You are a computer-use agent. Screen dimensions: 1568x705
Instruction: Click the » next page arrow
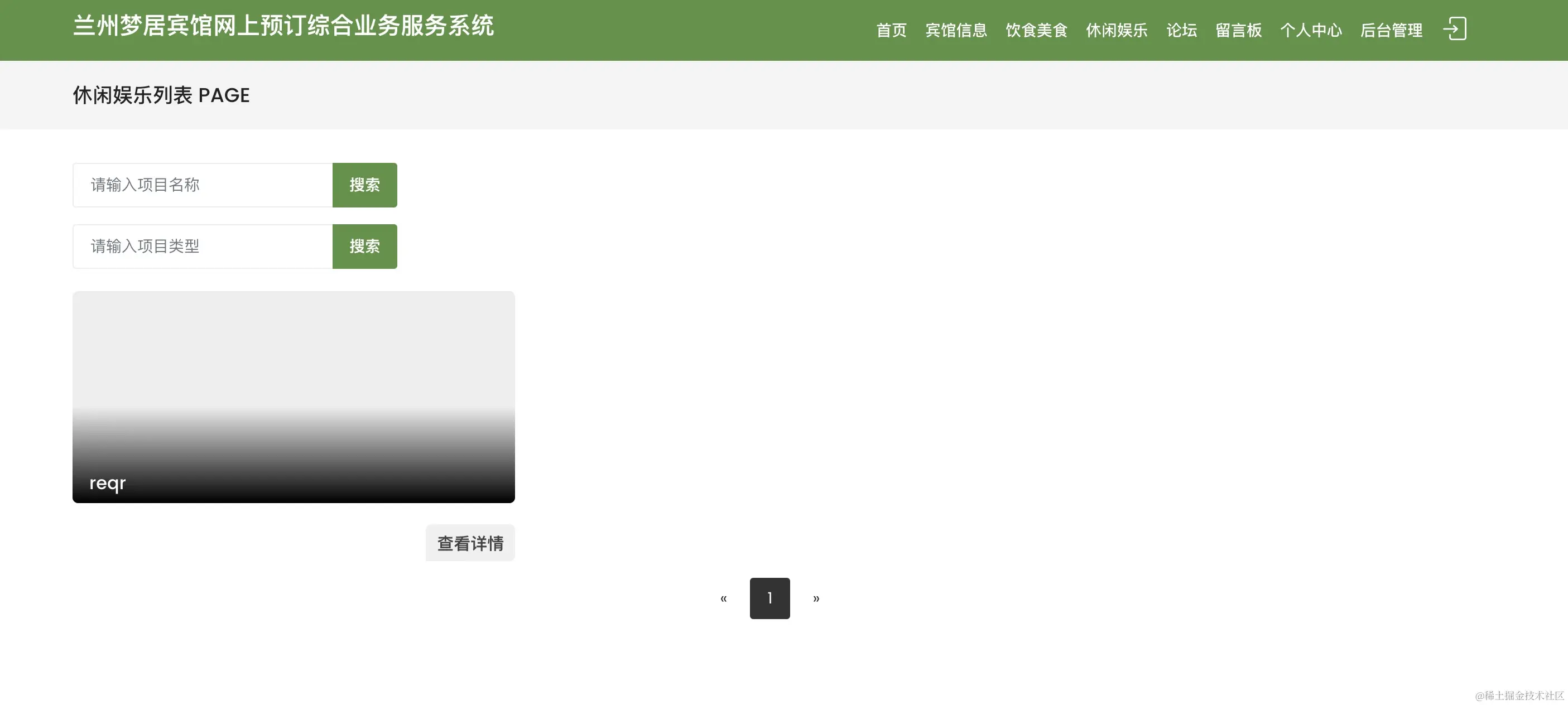816,598
